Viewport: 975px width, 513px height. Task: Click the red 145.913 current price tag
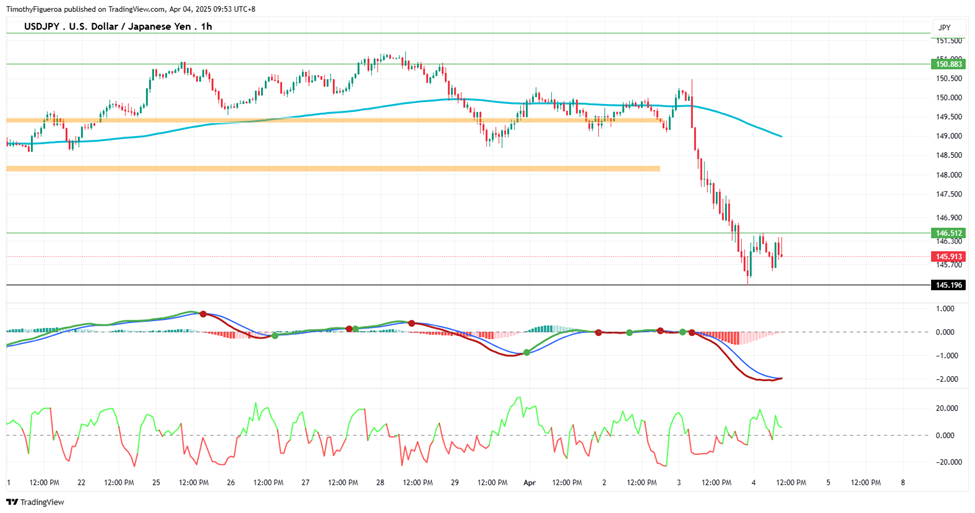(x=948, y=256)
